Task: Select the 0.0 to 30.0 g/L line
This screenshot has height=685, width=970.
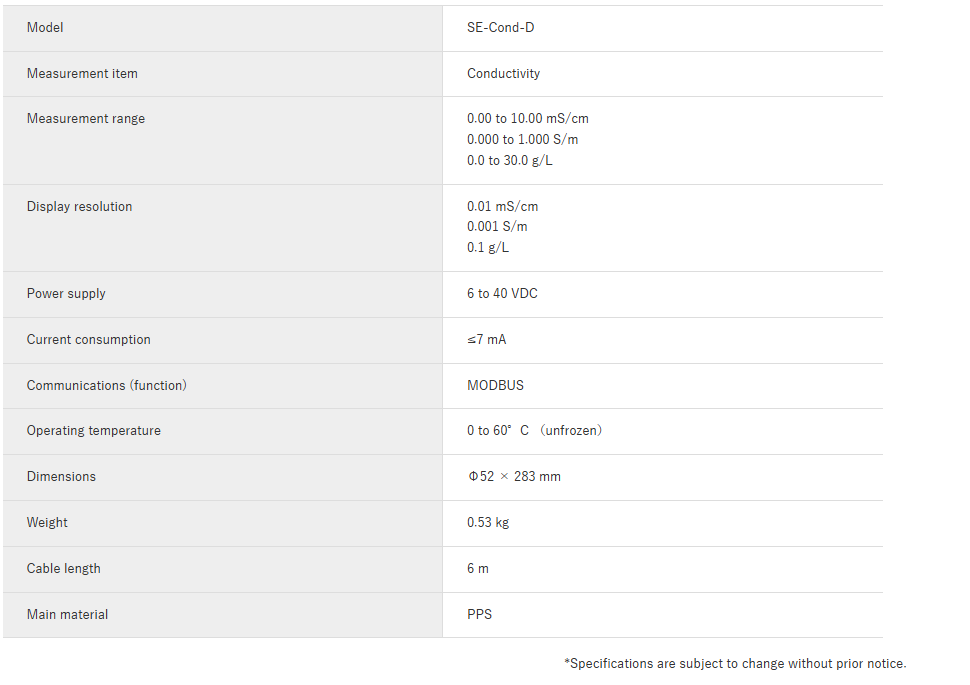Action: pyautogui.click(x=510, y=161)
